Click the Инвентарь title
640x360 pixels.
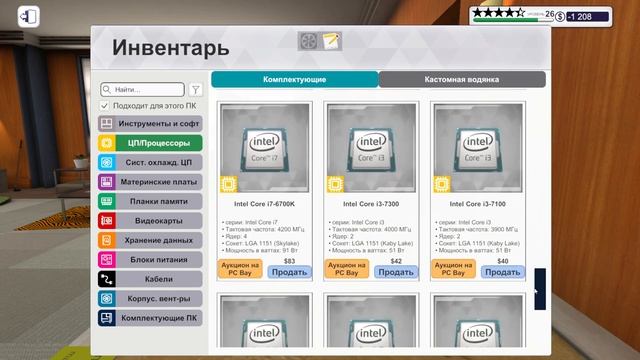tap(171, 48)
